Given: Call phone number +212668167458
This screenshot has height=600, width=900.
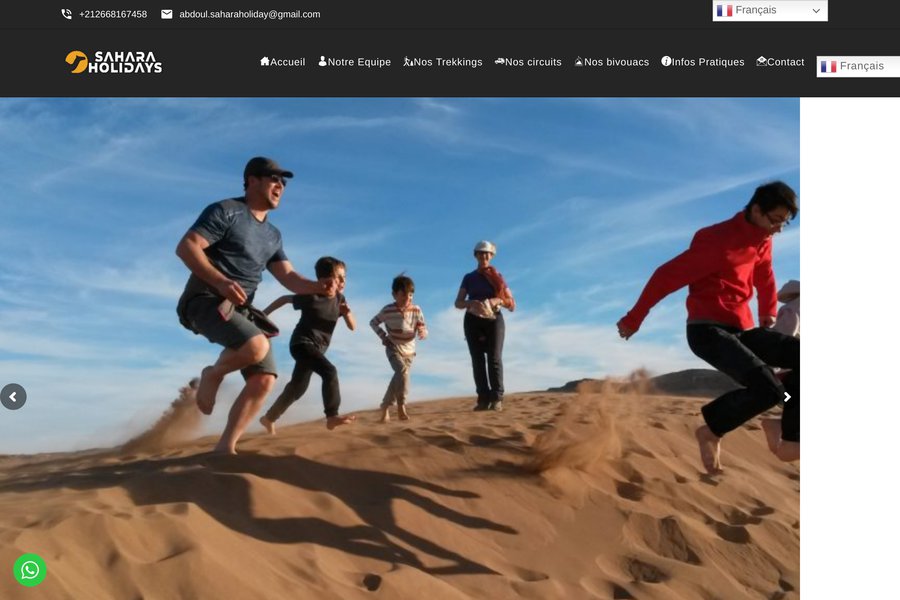Looking at the screenshot, I should (x=113, y=14).
